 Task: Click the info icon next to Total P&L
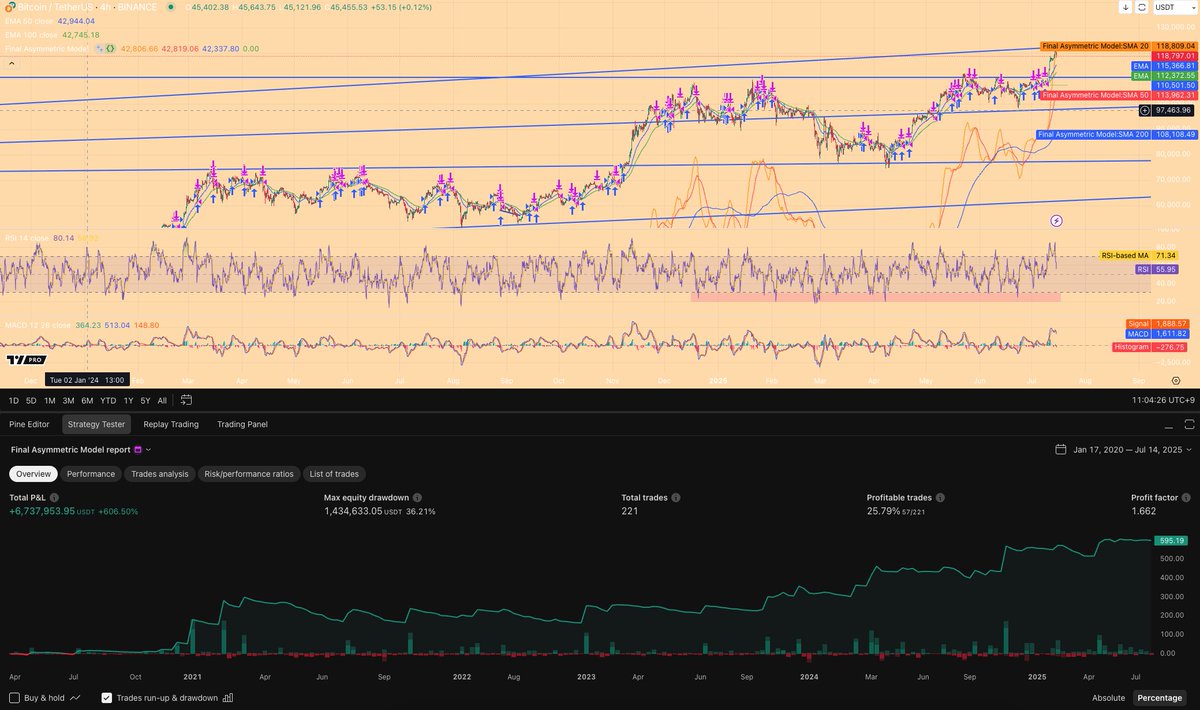[54, 497]
